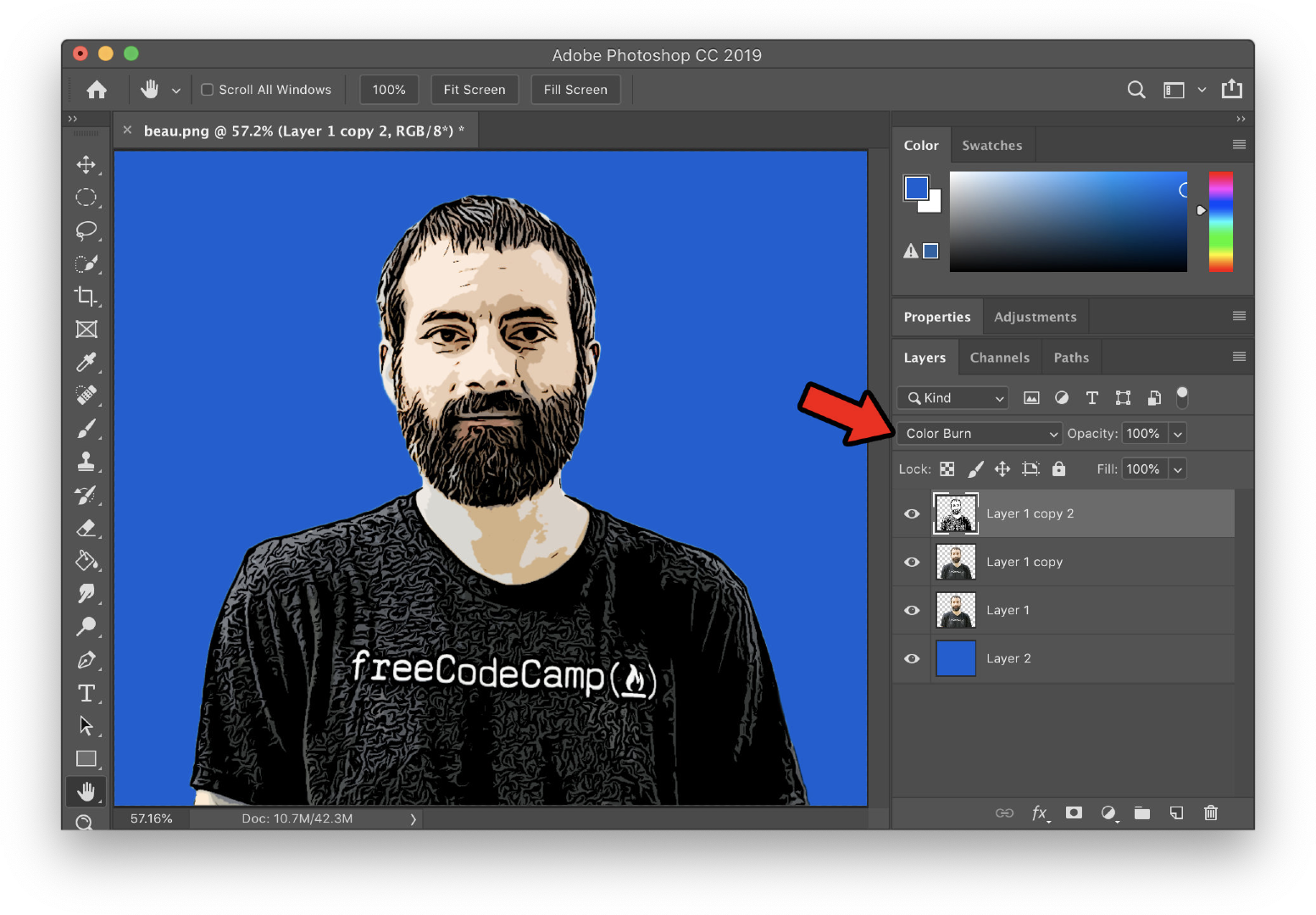Screen dimensions: 1316x915
Task: Open the Color Burn blend mode dropdown
Action: (x=980, y=434)
